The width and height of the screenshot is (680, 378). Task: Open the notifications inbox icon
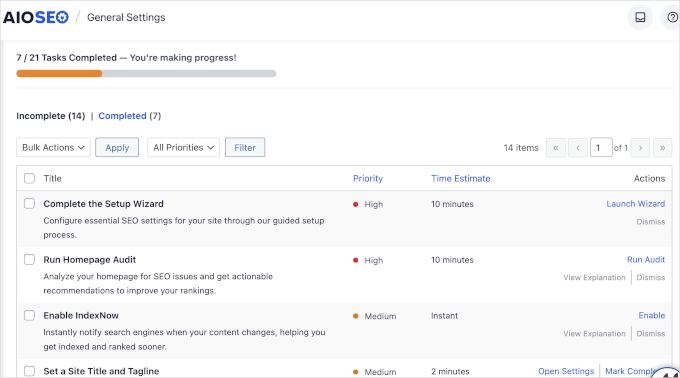click(x=640, y=17)
